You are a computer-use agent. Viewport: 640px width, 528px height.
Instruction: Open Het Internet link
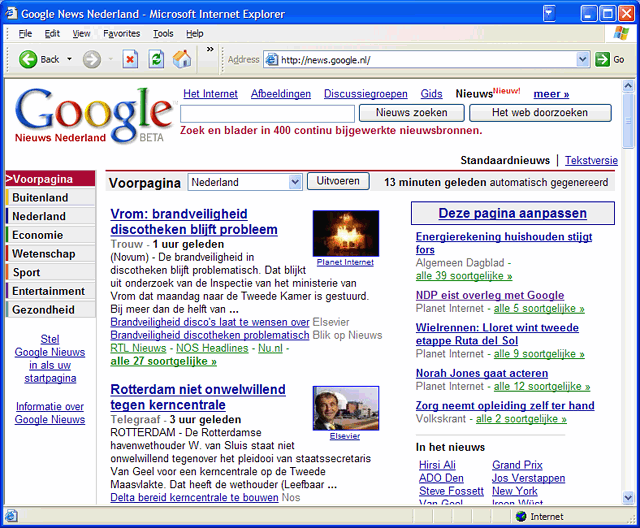[210, 93]
